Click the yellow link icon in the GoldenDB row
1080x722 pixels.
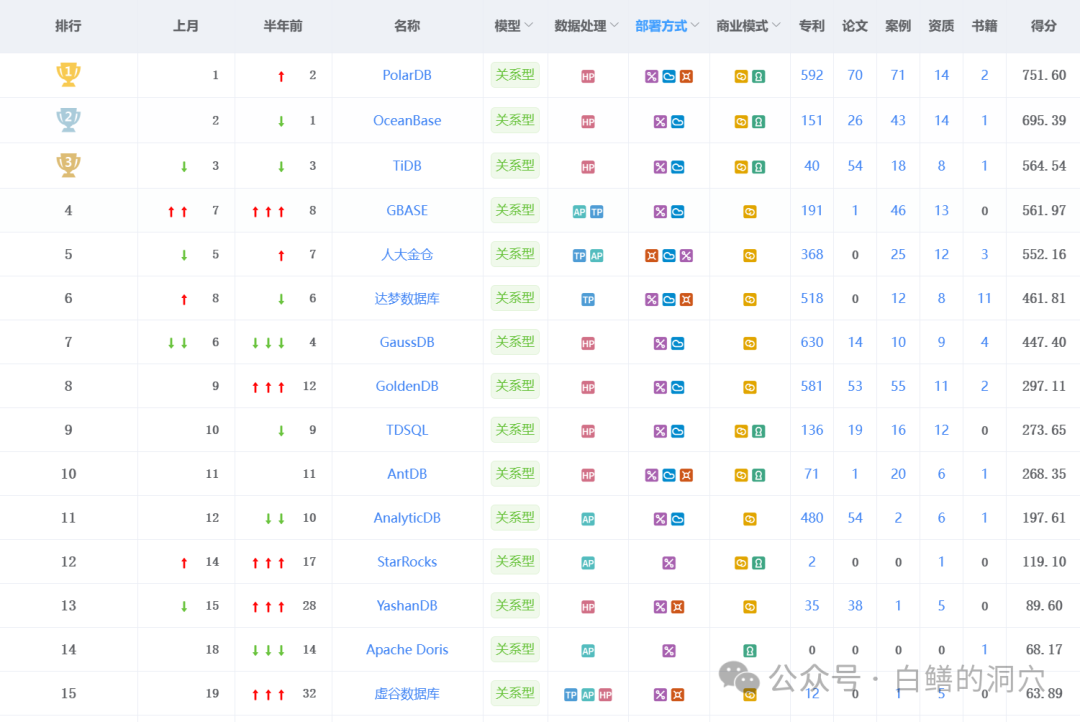[750, 387]
